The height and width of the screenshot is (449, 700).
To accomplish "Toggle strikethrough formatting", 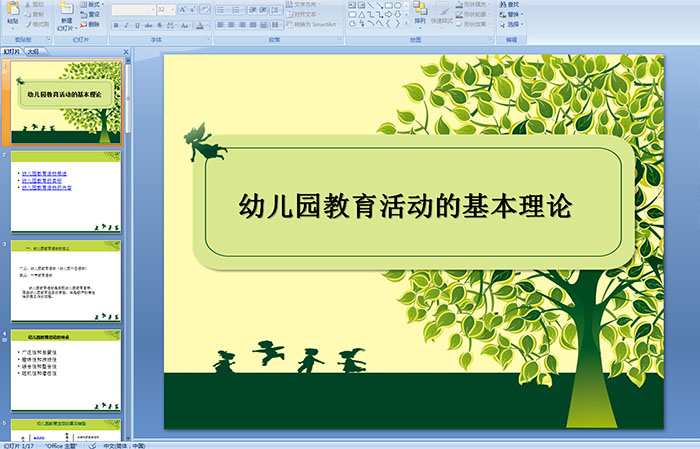I will 148,25.
